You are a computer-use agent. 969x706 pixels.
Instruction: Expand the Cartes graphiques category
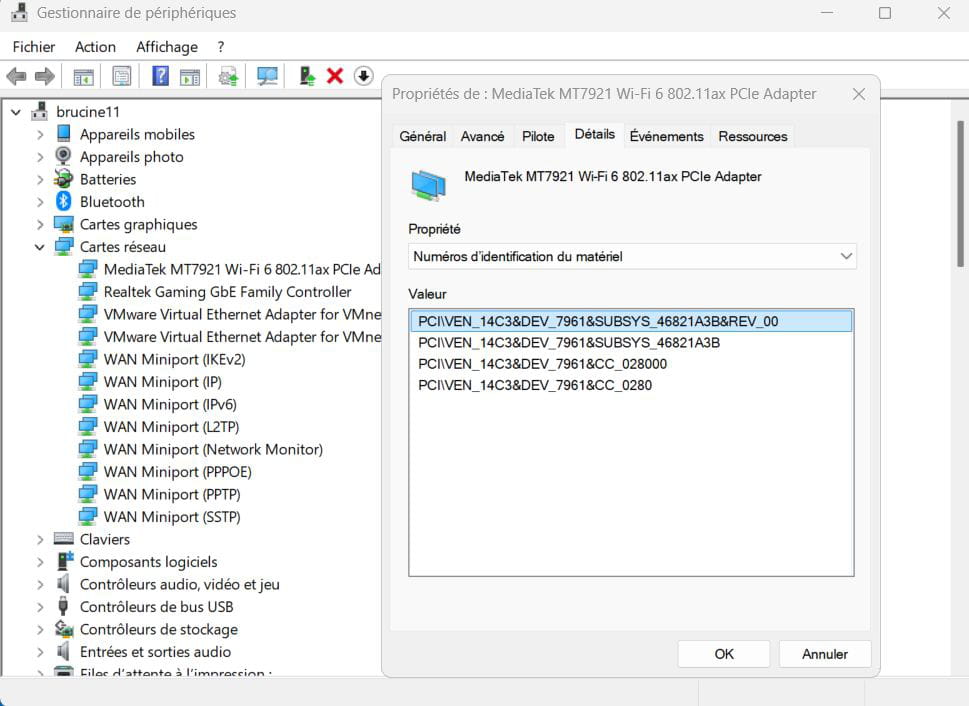[x=40, y=224]
